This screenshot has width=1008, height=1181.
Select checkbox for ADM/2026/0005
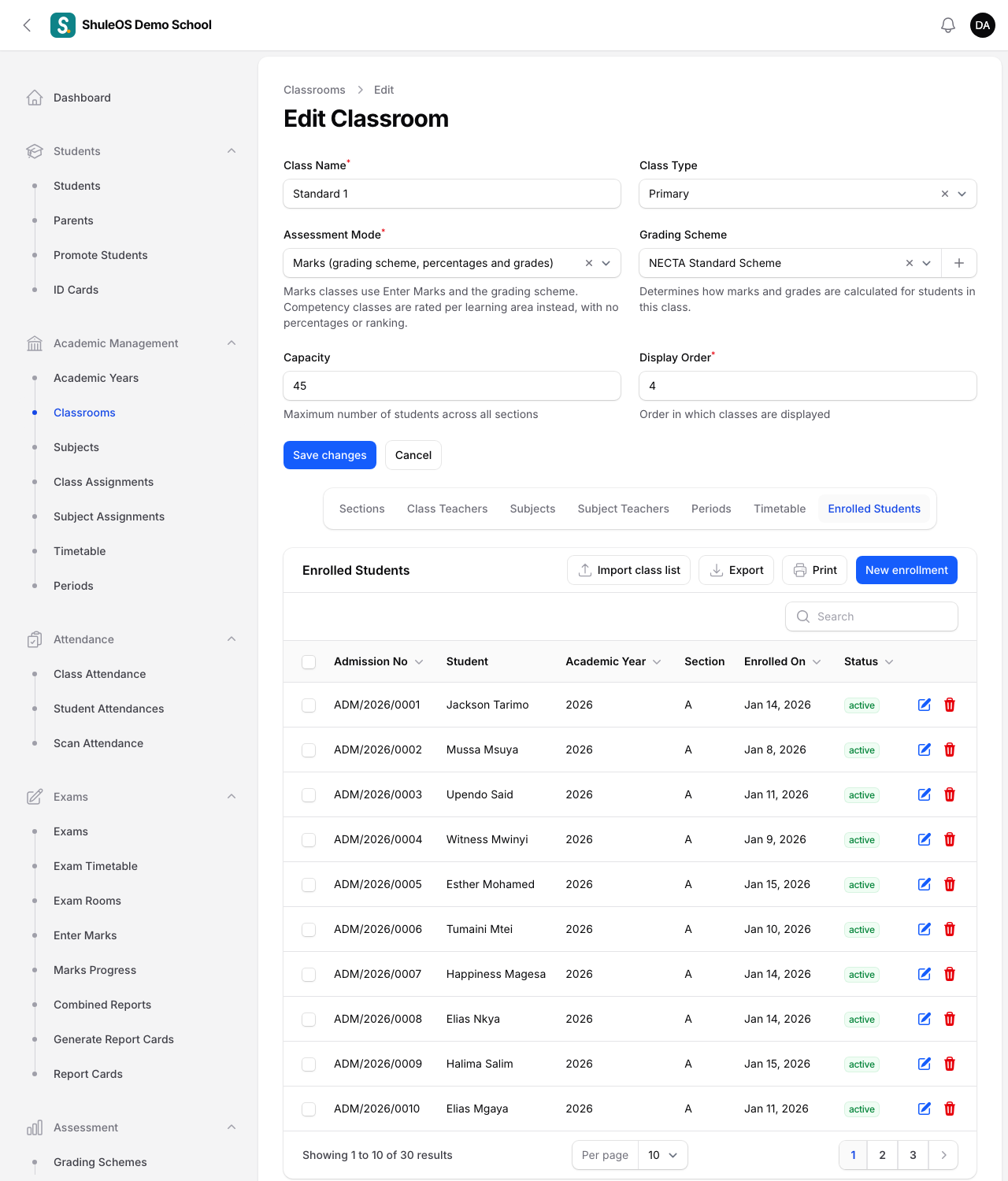coord(309,885)
